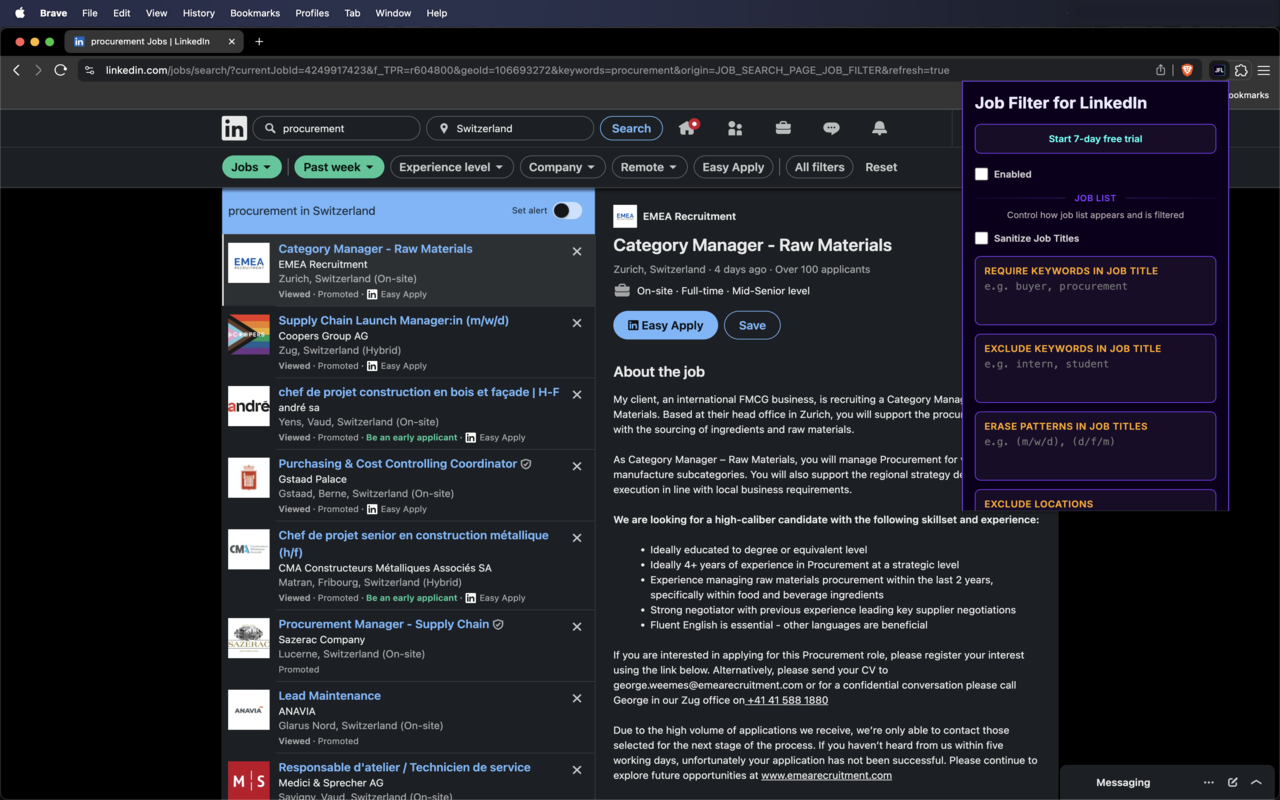Click the +41 41 588 1880 phone link

(787, 700)
